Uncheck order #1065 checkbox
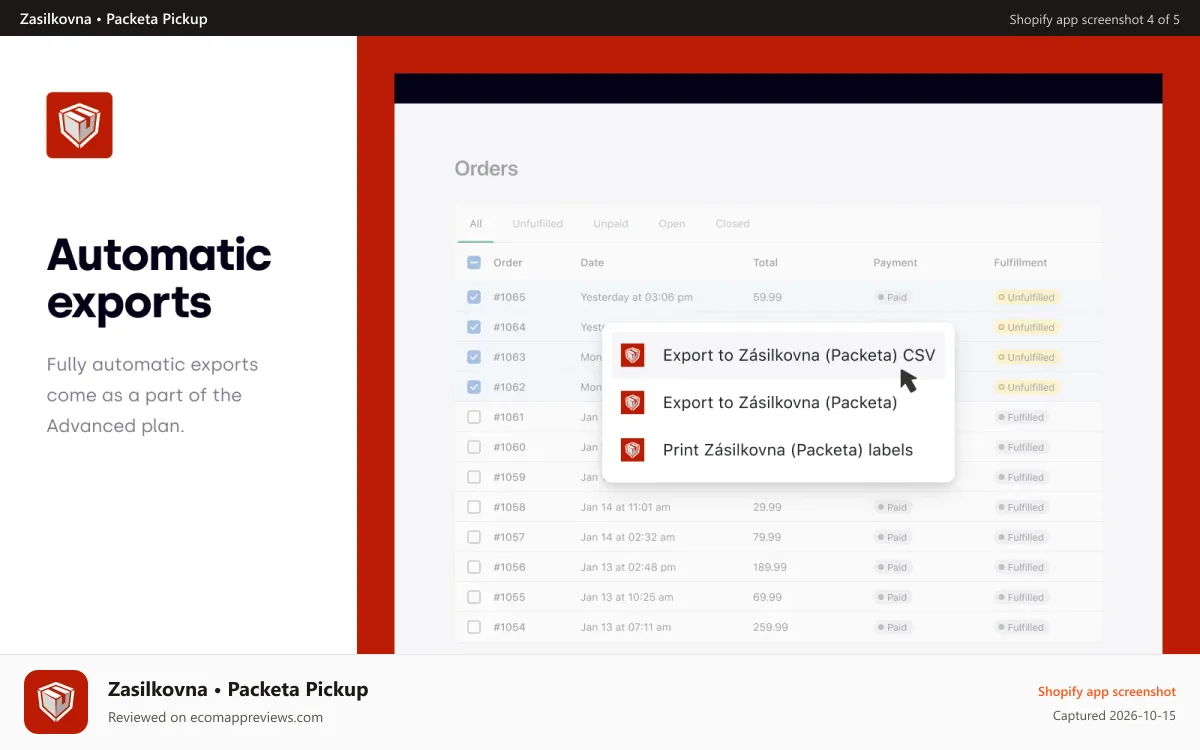The height and width of the screenshot is (750, 1200). (474, 297)
